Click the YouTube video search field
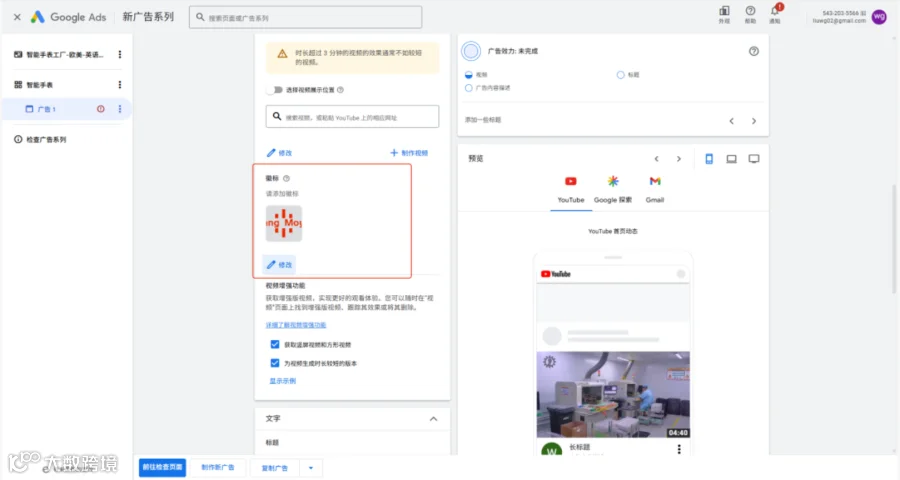The image size is (900, 480). (x=352, y=117)
